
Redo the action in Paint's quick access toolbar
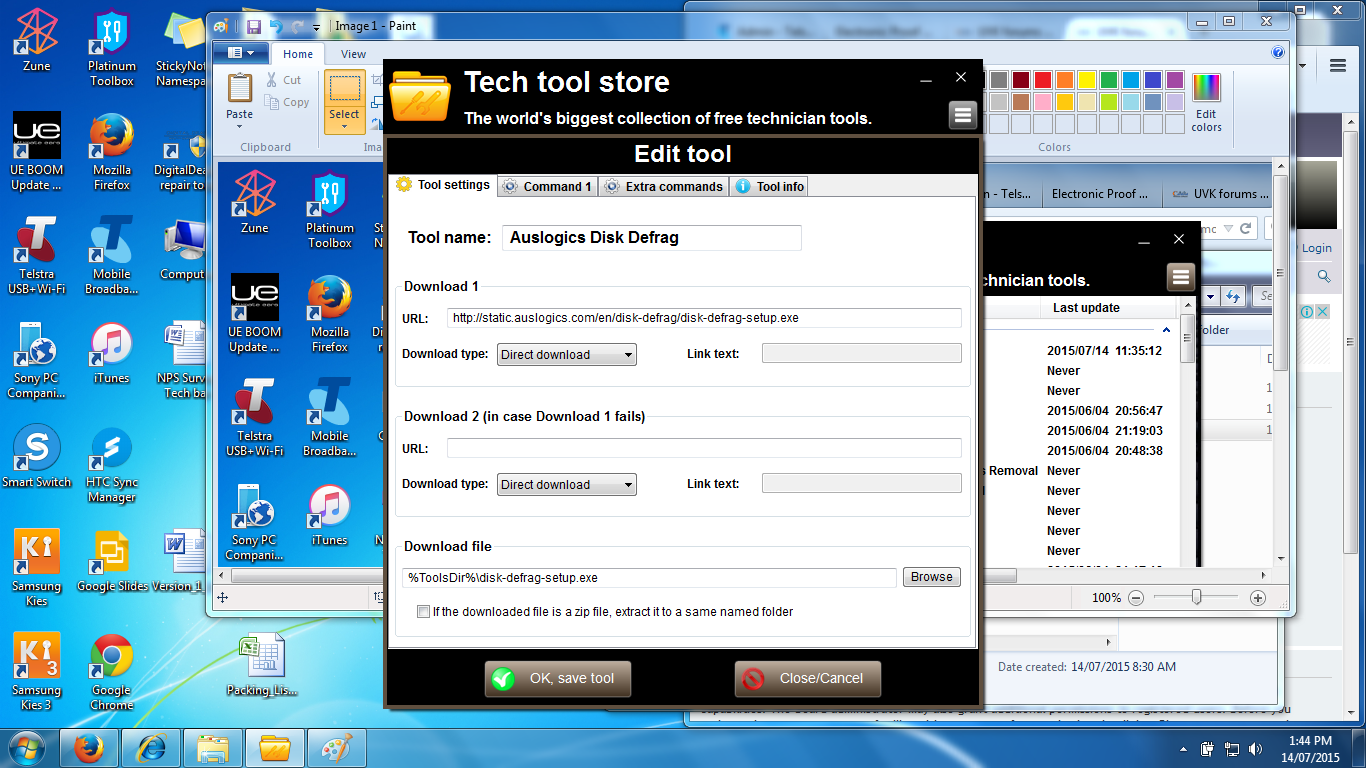point(299,26)
